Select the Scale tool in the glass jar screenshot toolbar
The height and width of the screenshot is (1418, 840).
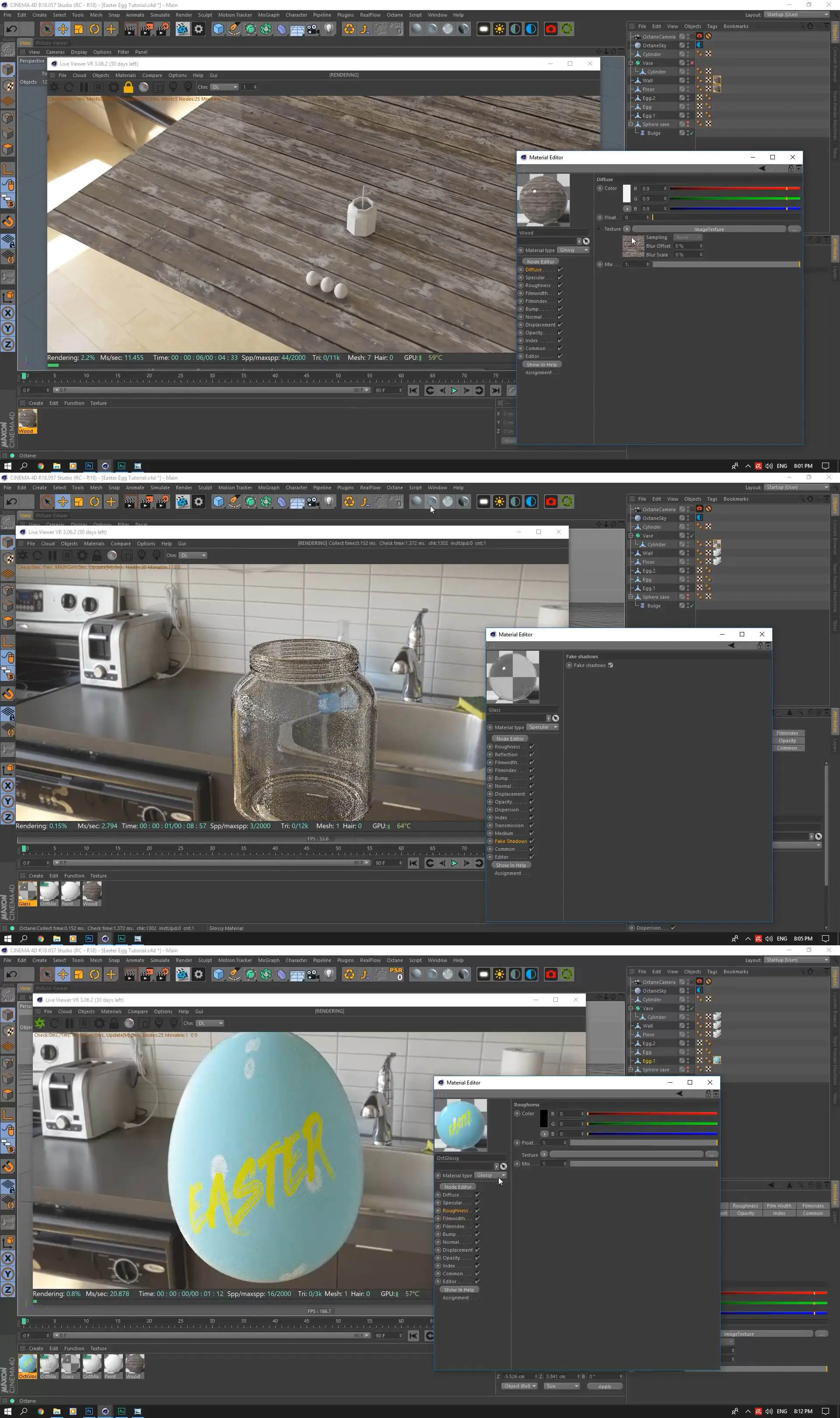tap(79, 502)
